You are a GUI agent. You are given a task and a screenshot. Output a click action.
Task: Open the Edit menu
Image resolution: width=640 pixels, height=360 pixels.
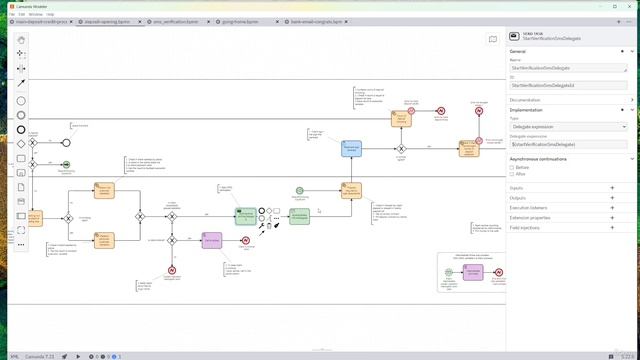point(22,14)
